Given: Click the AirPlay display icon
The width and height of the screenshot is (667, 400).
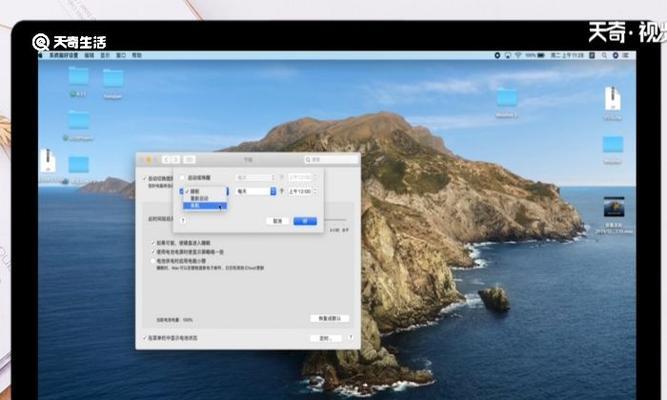Looking at the screenshot, I should pos(507,55).
